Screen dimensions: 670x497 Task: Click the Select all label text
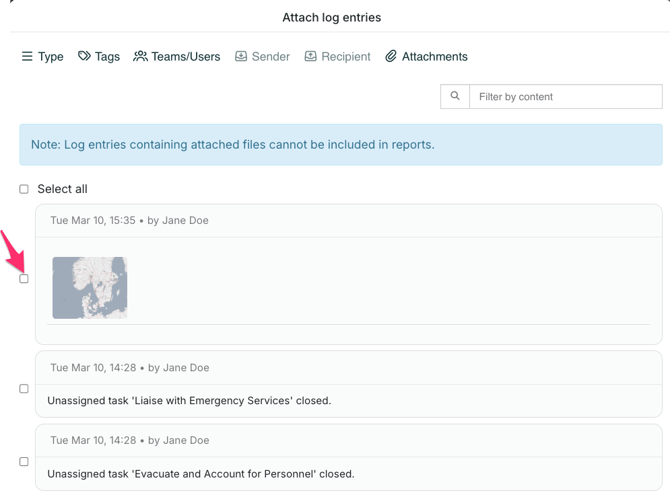pyautogui.click(x=62, y=189)
